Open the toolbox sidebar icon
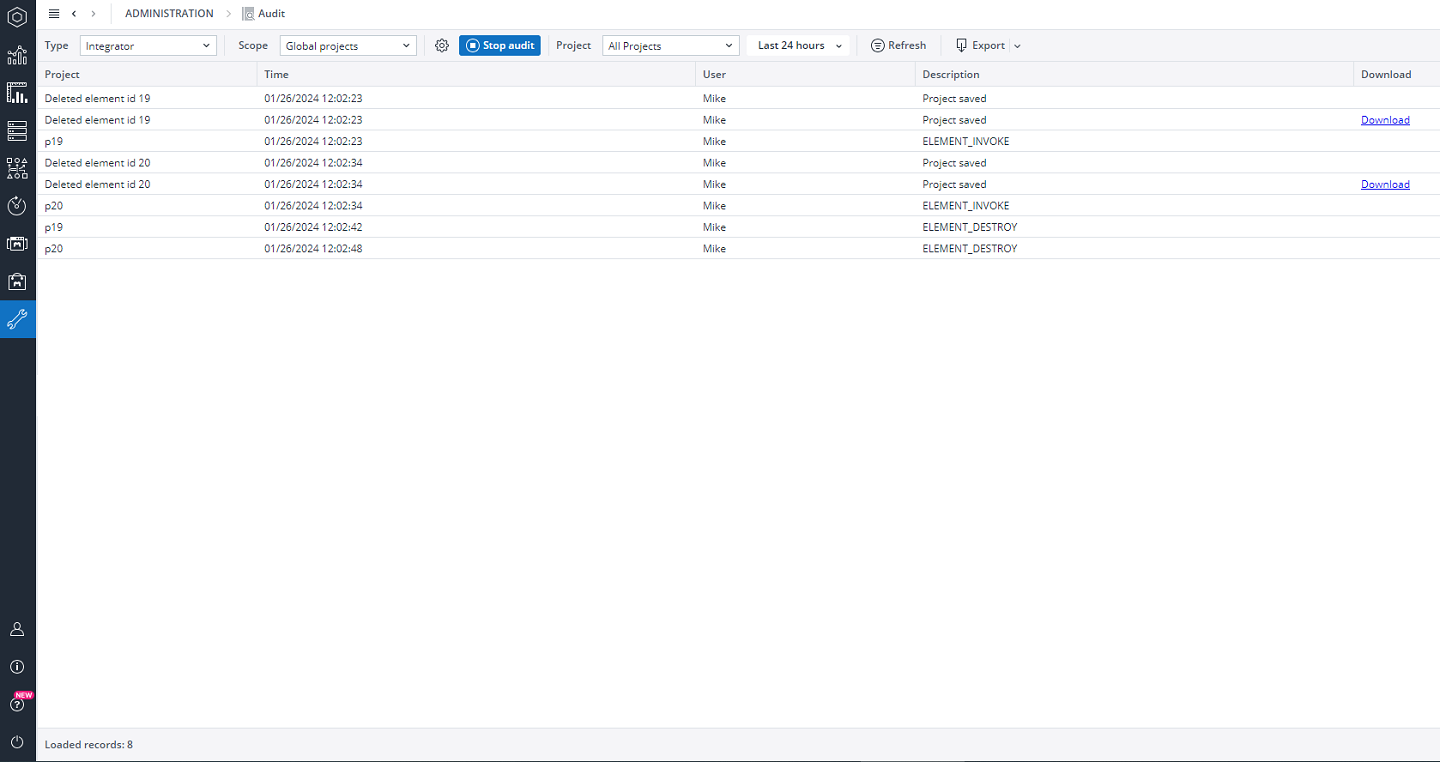 click(17, 281)
